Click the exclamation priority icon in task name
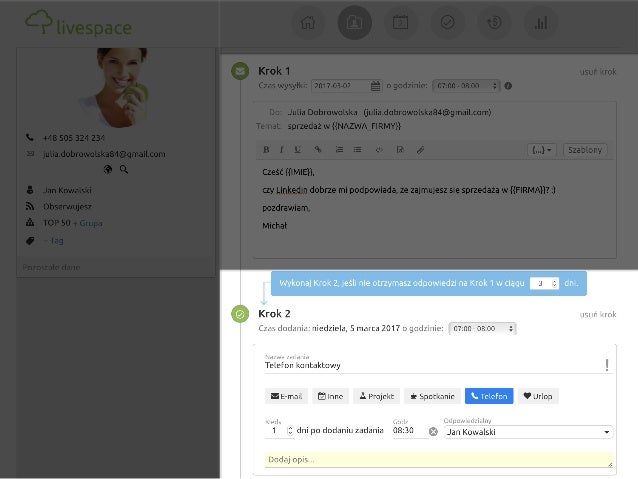 [607, 365]
